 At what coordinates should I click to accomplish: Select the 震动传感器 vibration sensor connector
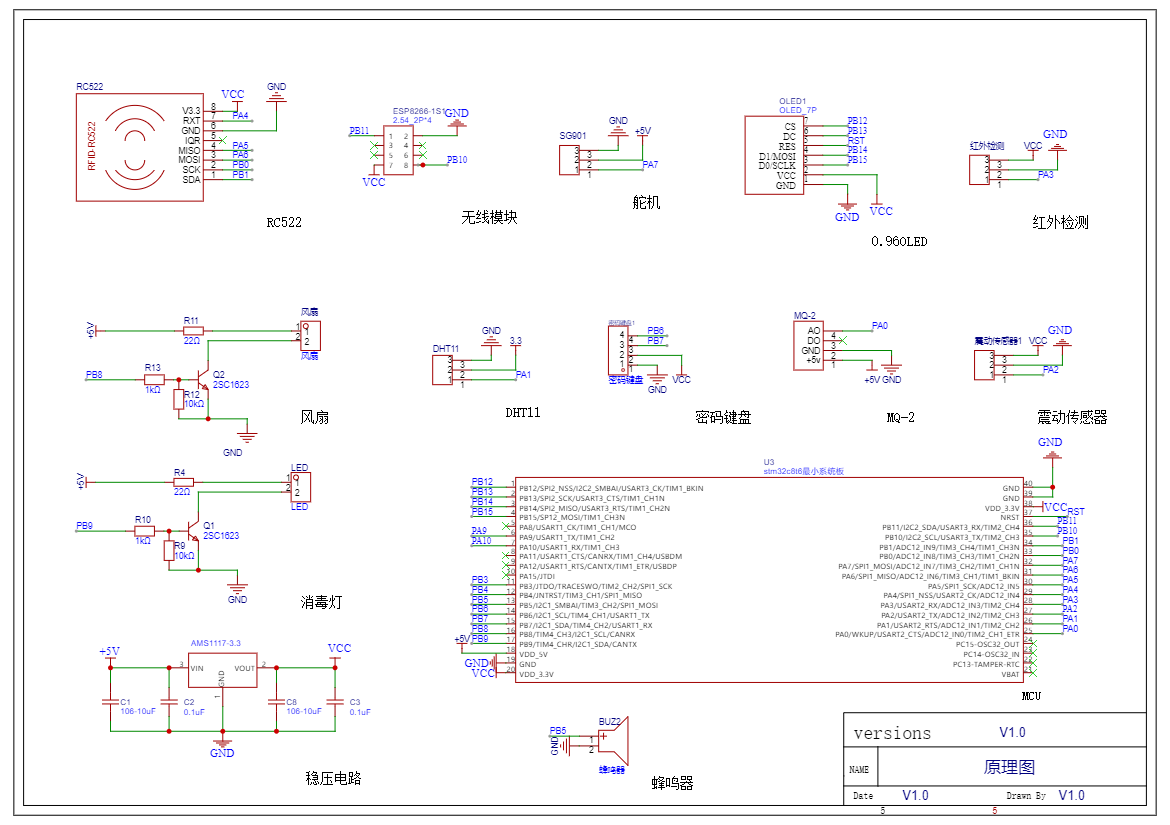pyautogui.click(x=984, y=365)
